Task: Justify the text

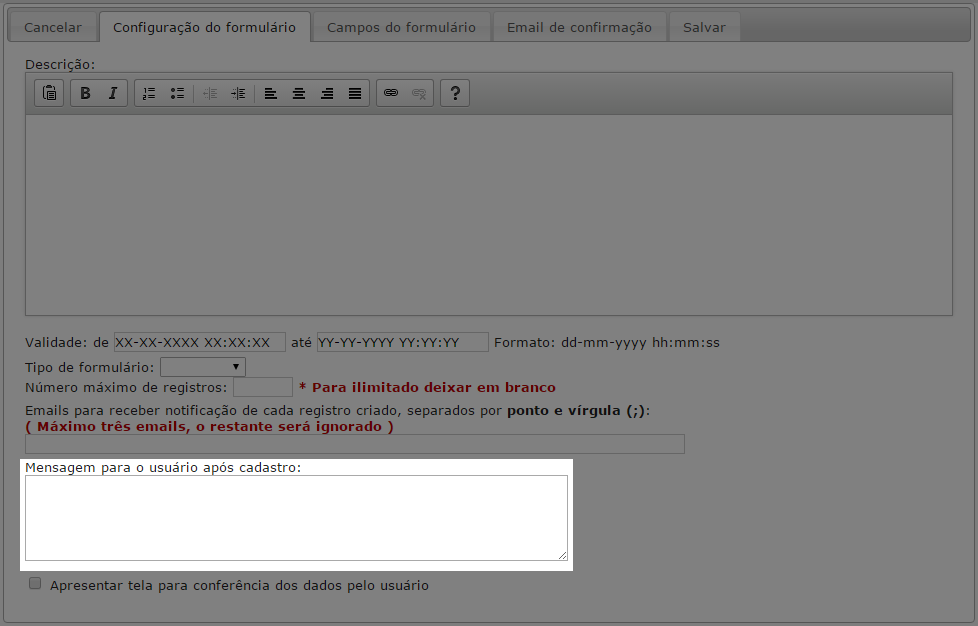Action: click(355, 93)
